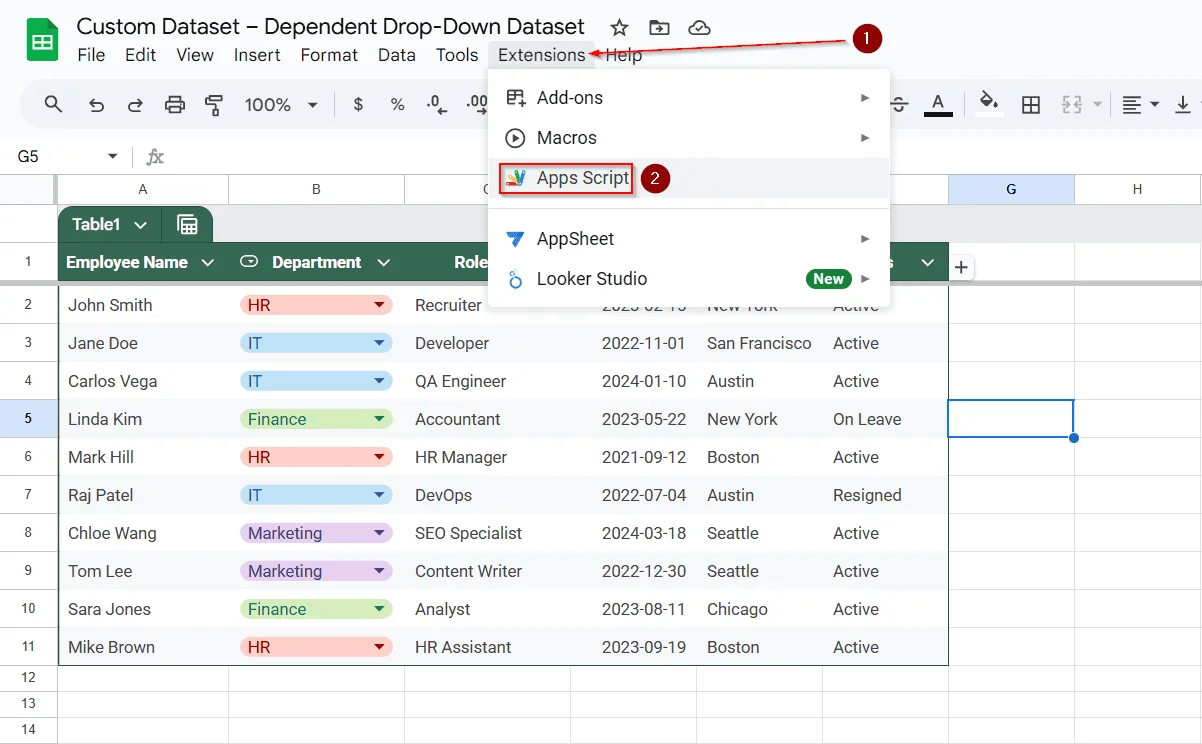
Task: Open Carlos Vega's IT department dropdown
Action: [x=379, y=381]
